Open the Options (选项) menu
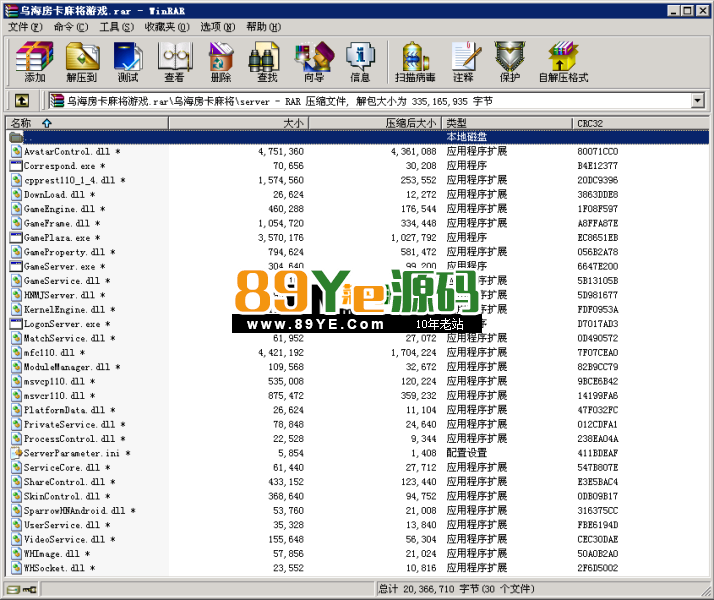This screenshot has height=600, width=714. tap(218, 27)
